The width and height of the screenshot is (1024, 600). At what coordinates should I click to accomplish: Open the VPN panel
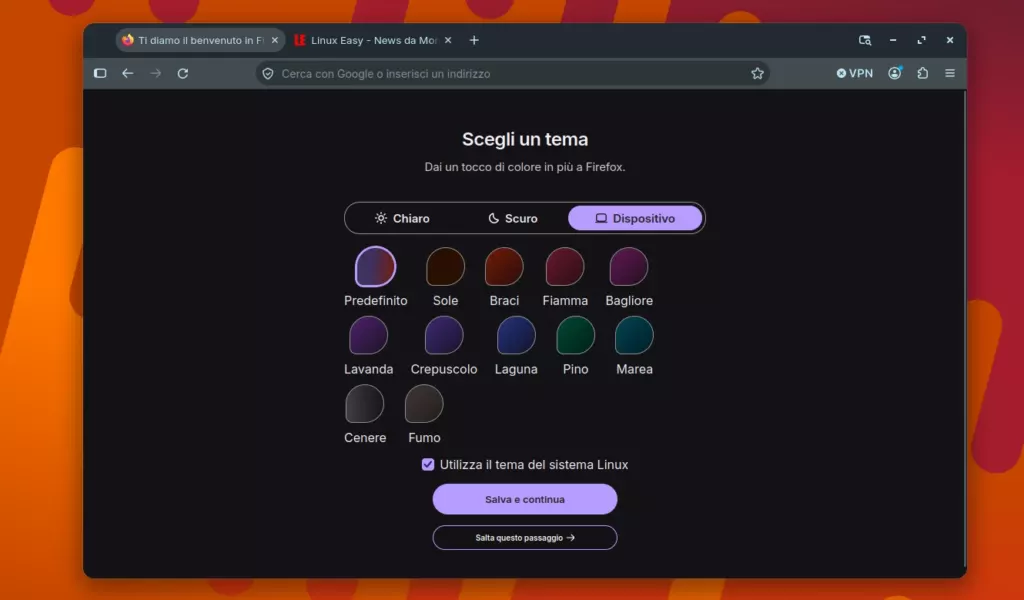tap(854, 73)
